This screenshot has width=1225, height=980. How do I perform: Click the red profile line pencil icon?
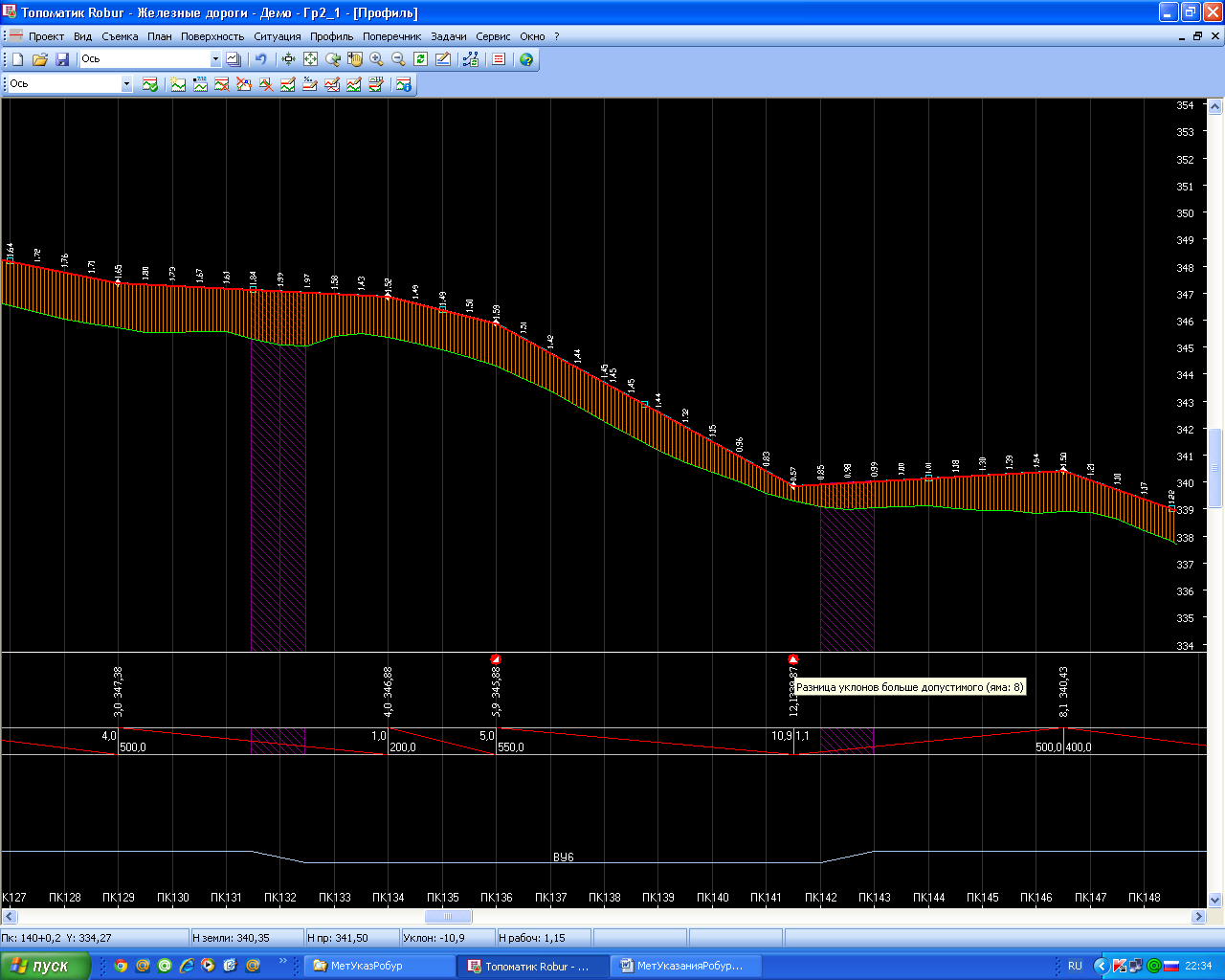(x=332, y=84)
